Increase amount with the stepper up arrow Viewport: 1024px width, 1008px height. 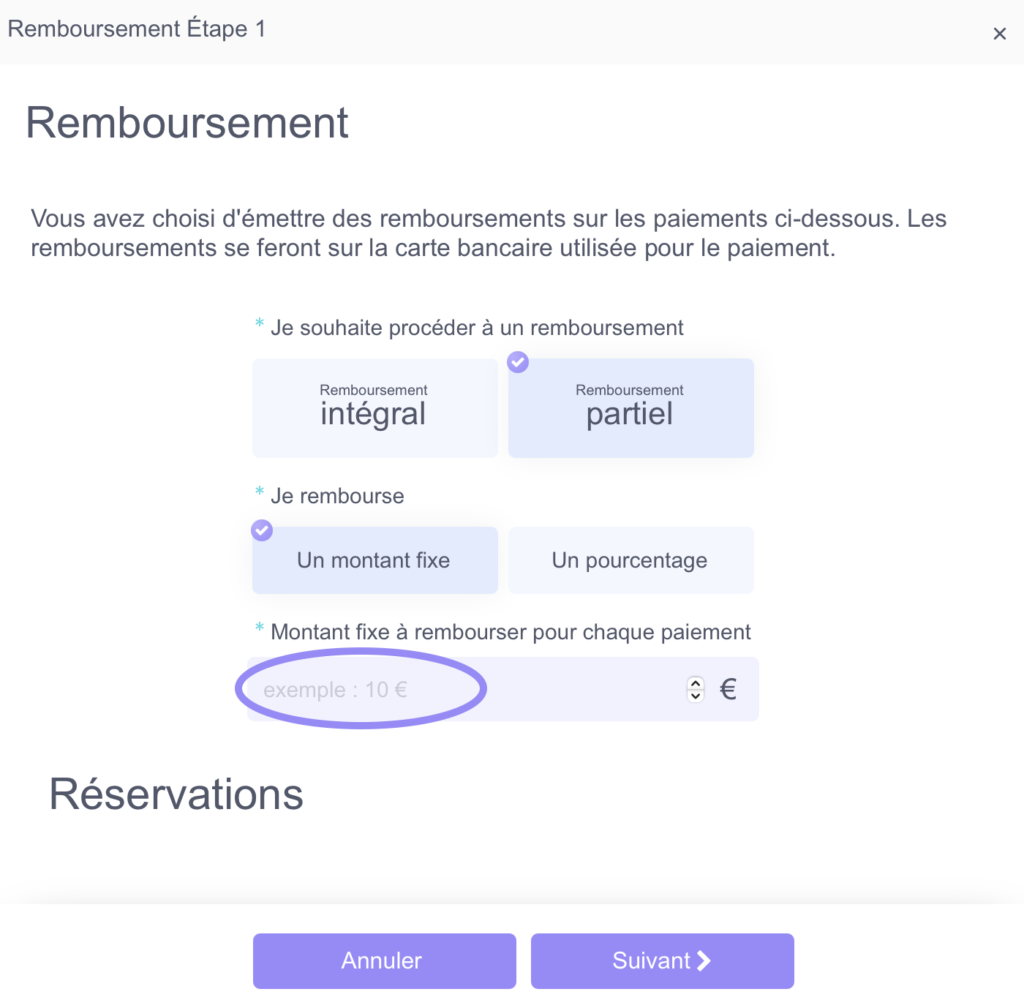pos(696,683)
